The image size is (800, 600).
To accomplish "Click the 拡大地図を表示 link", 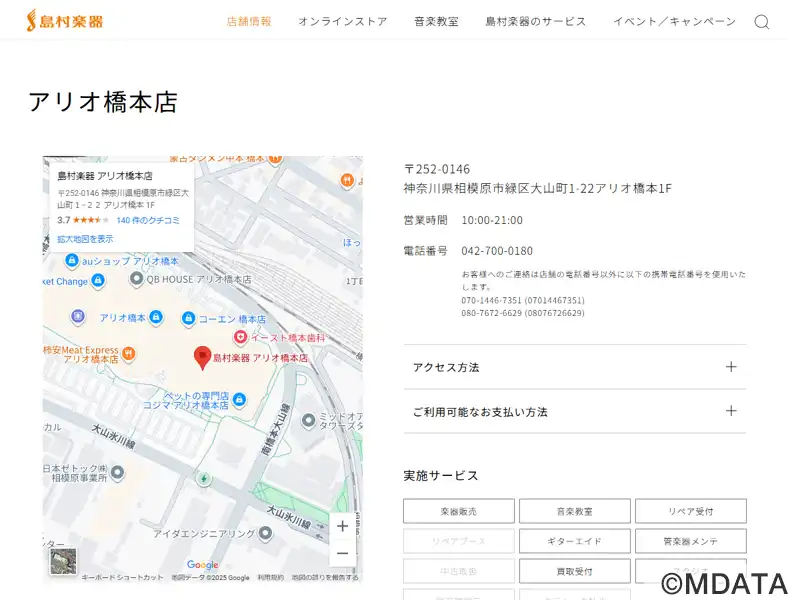I will click(x=85, y=239).
